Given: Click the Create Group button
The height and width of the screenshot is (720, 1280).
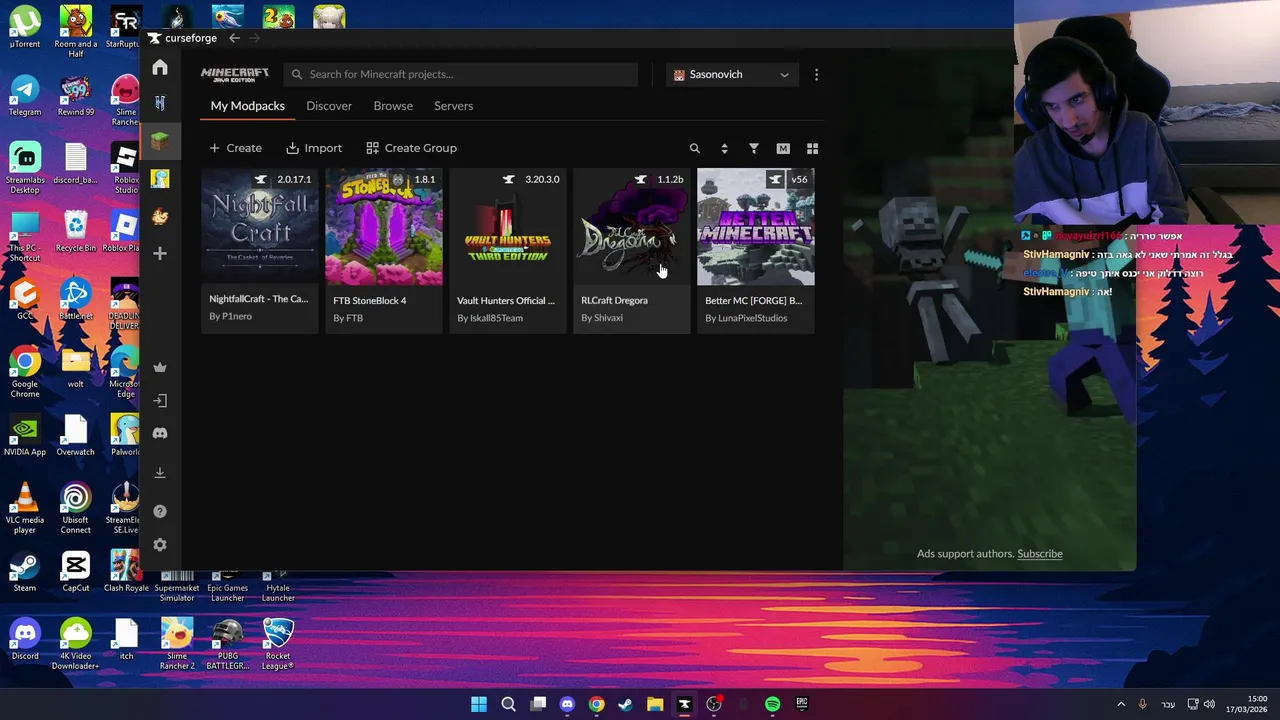Looking at the screenshot, I should pos(411,148).
